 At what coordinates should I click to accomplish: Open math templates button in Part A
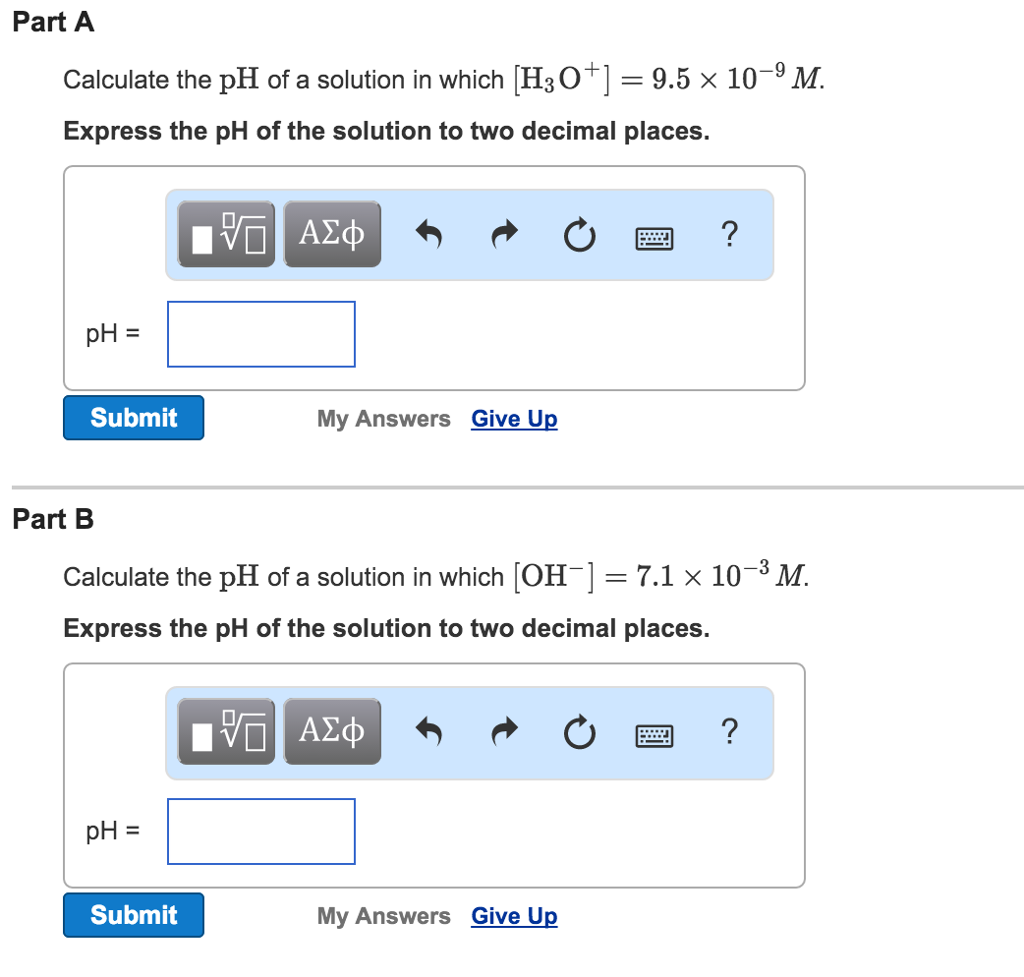pyautogui.click(x=226, y=234)
